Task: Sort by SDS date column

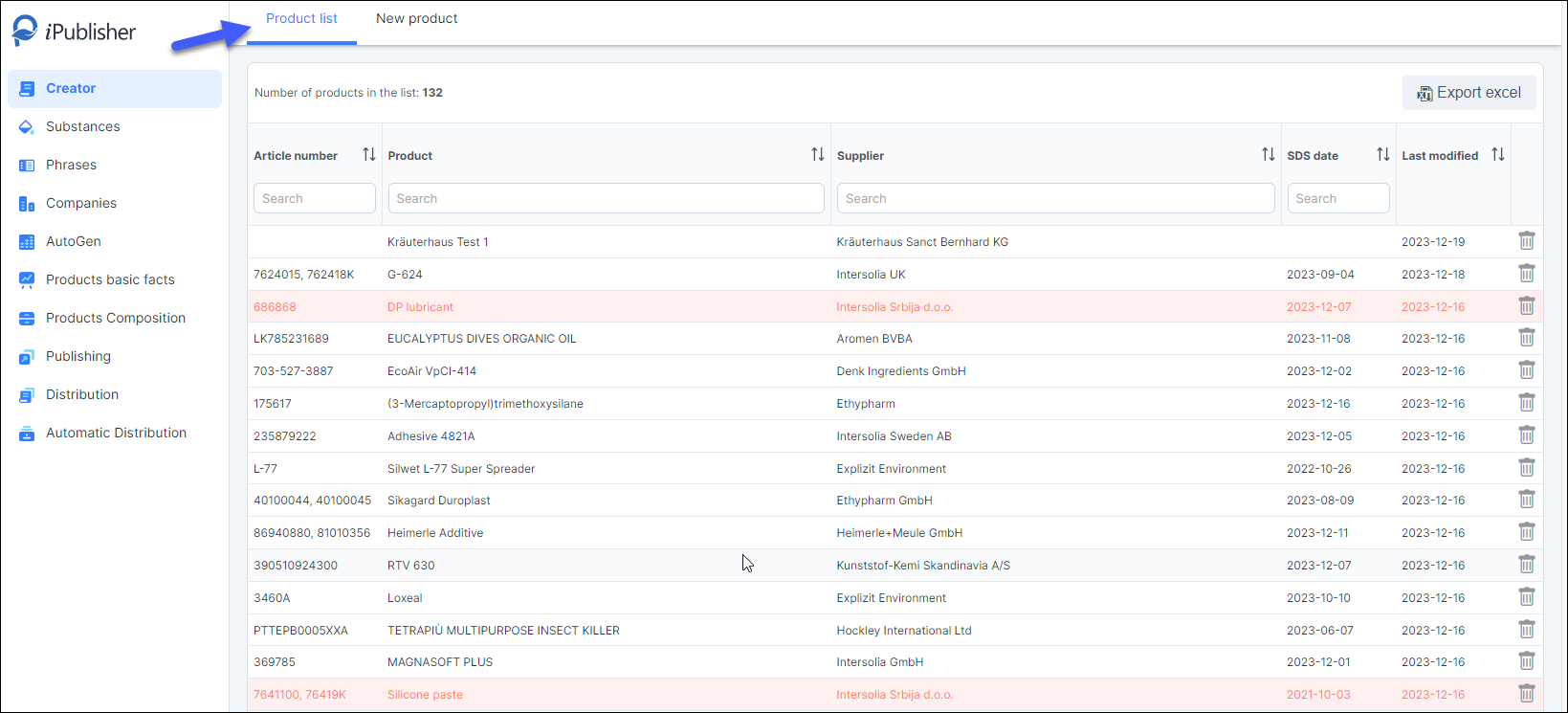Action: [1383, 154]
